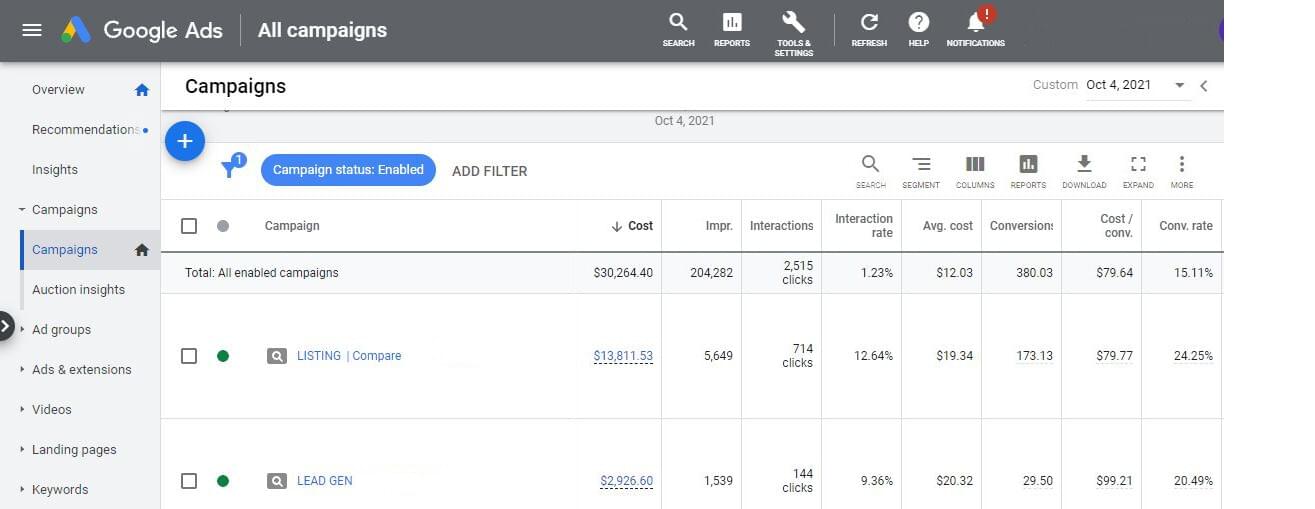1315x509 pixels.
Task: Expand the Ad groups sidebar section
Action: point(23,329)
